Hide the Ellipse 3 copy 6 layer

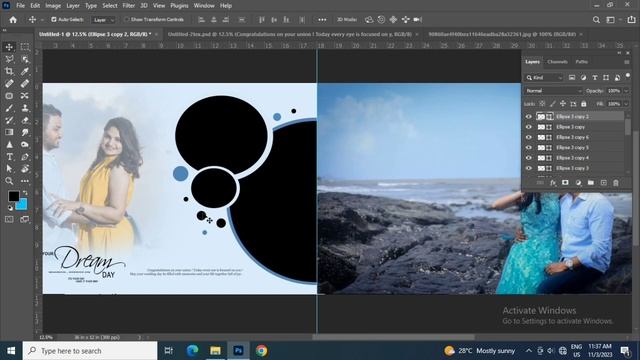click(x=529, y=137)
